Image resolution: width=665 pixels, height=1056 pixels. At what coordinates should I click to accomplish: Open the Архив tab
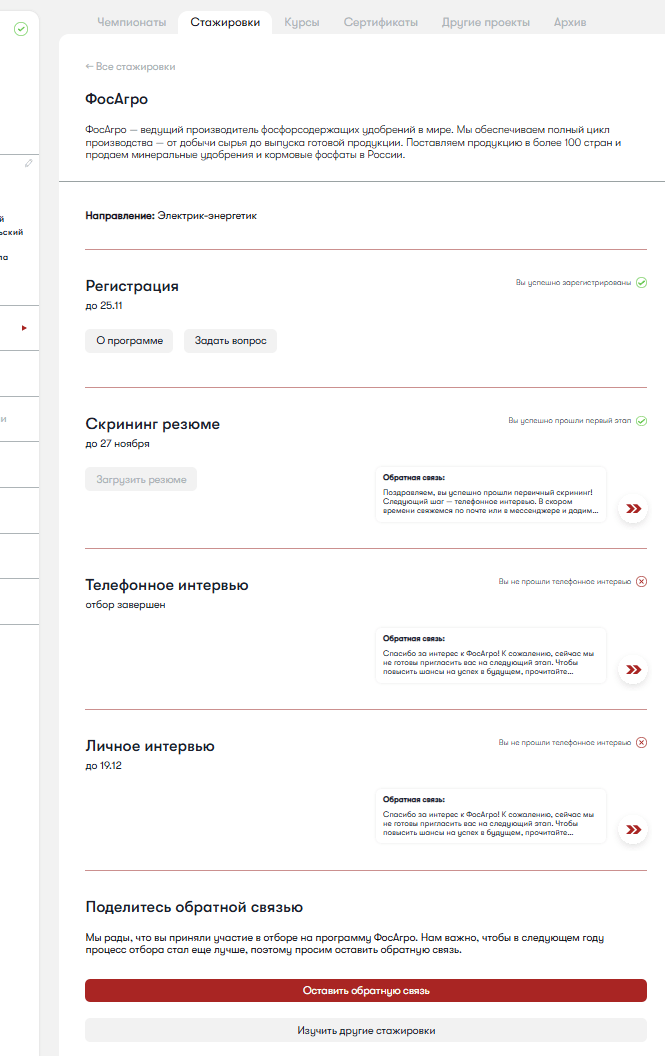pos(570,22)
